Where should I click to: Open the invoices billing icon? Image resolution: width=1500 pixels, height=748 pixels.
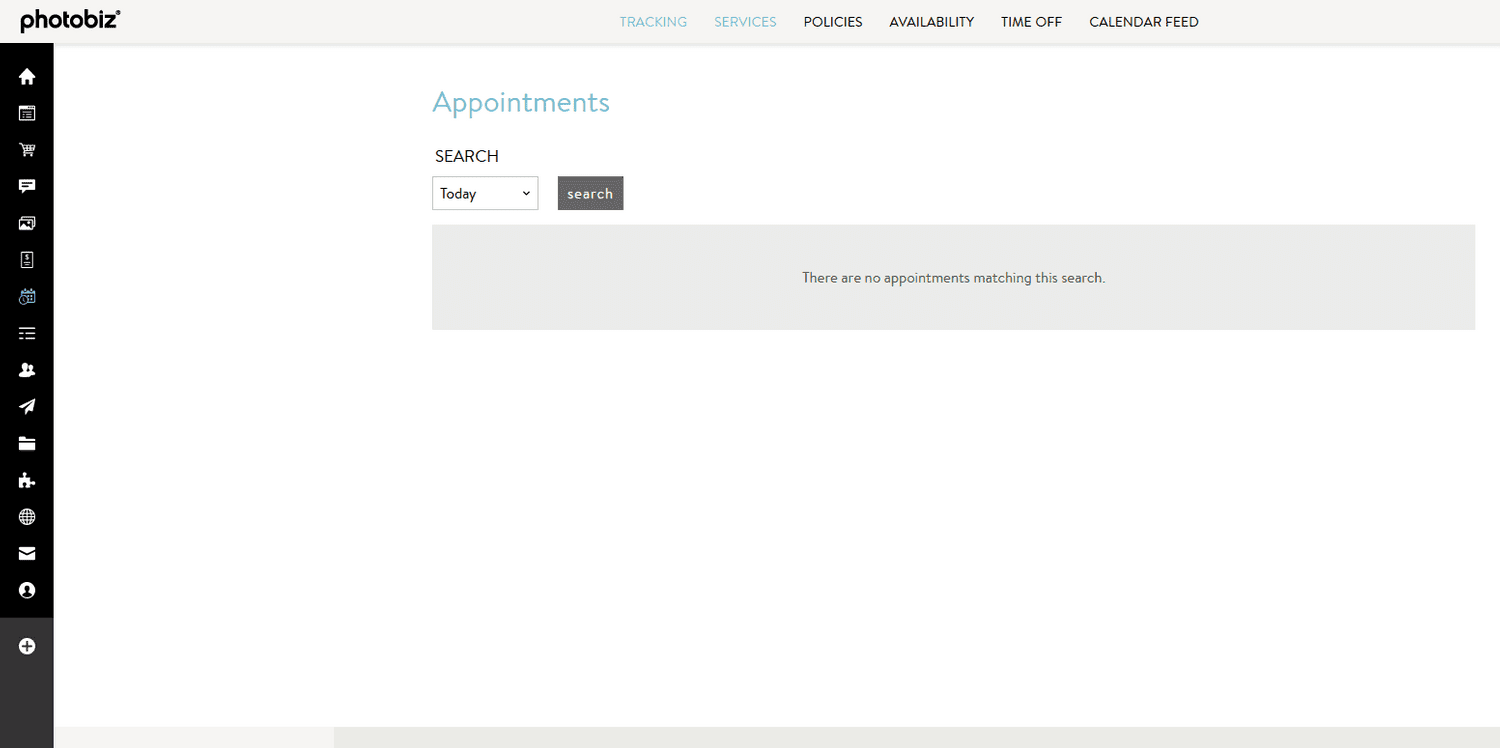[x=26, y=259]
